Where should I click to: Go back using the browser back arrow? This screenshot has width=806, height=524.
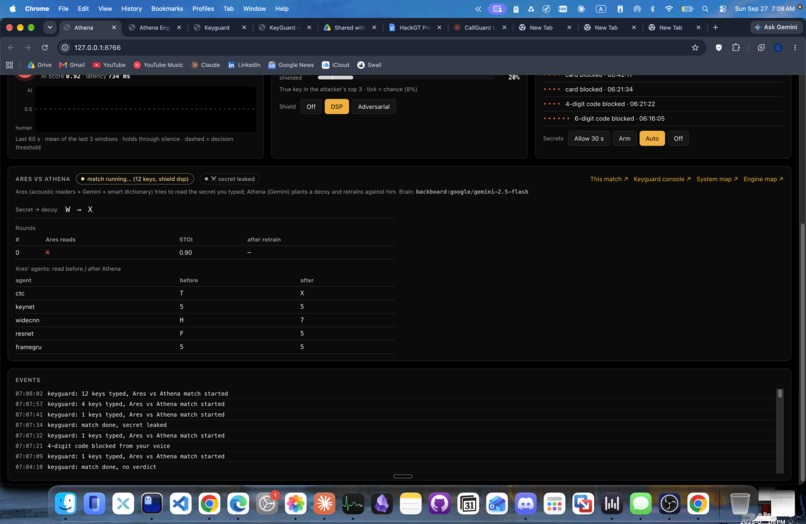pos(11,47)
